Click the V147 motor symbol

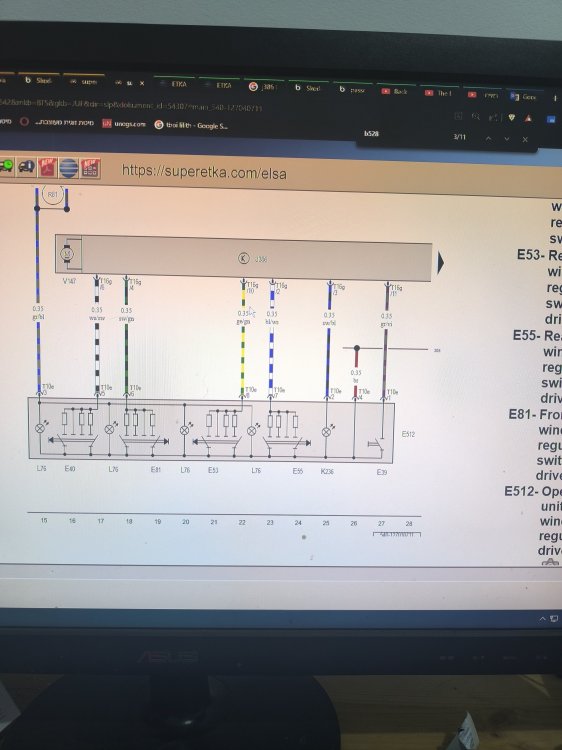coord(67,254)
